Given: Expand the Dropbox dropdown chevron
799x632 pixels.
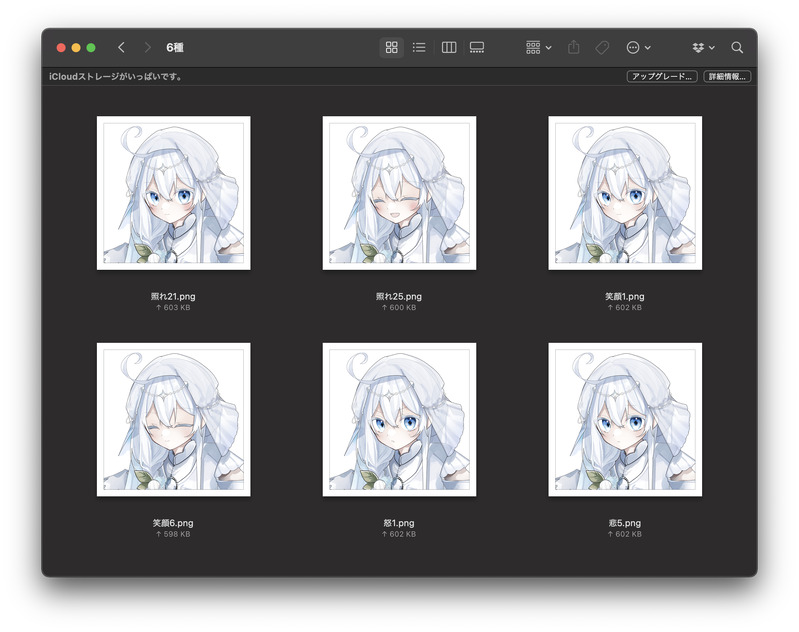Looking at the screenshot, I should coord(712,48).
